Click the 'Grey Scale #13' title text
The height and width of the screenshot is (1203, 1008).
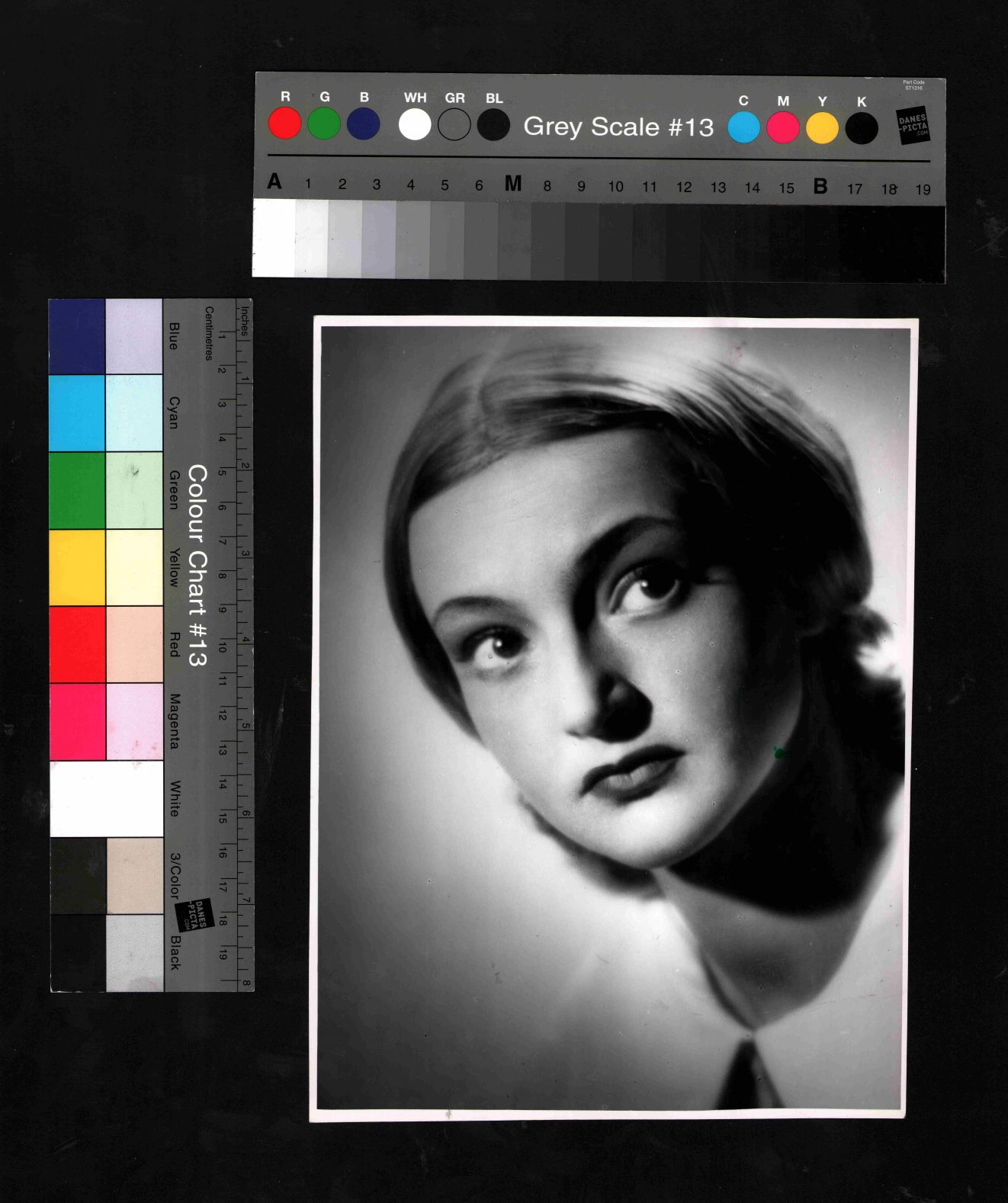(618, 127)
